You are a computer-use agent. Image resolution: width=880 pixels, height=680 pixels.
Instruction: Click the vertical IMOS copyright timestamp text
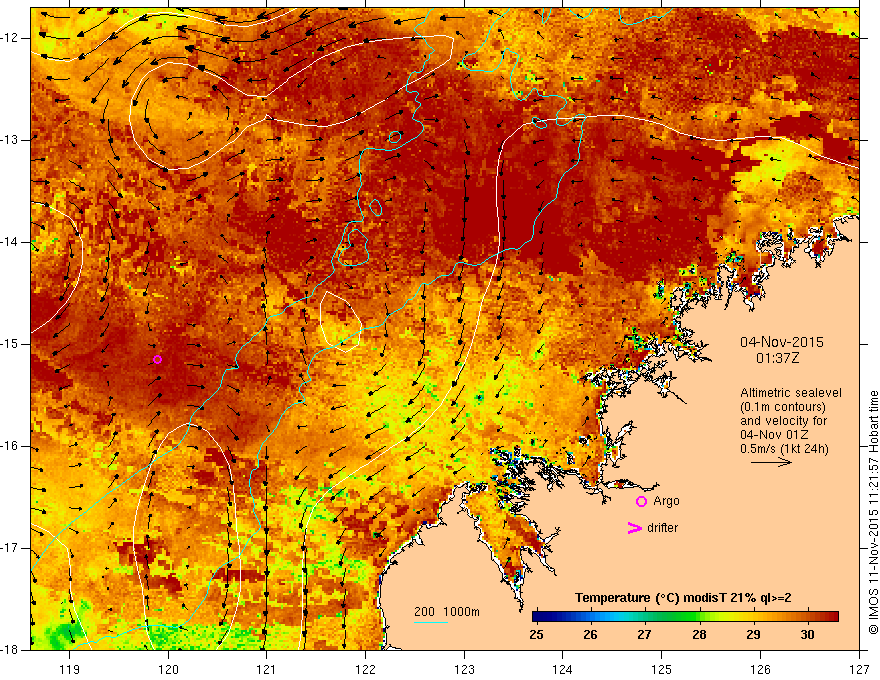(x=873, y=513)
